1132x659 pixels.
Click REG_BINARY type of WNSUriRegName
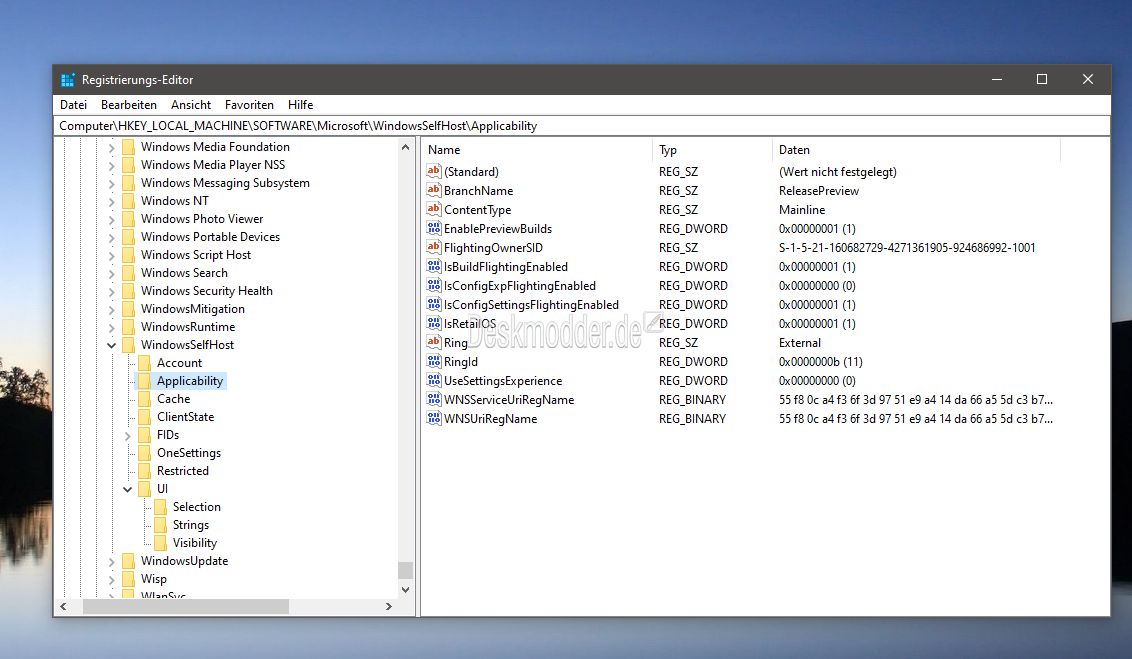point(692,419)
